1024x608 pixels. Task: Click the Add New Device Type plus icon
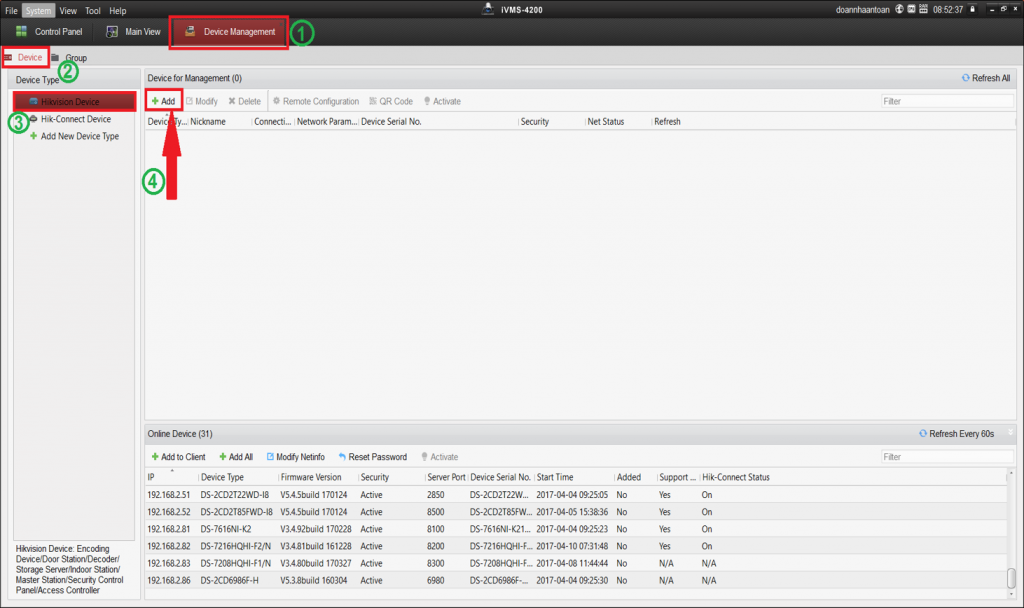point(33,137)
